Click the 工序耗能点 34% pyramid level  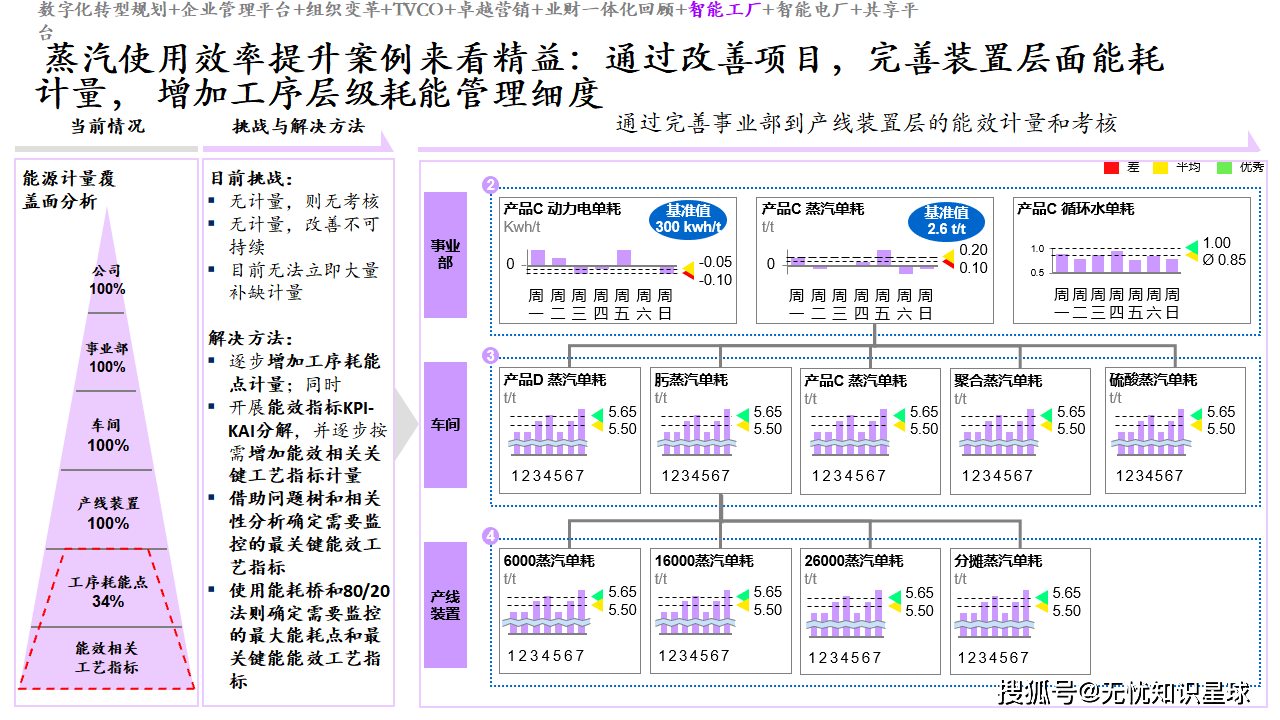point(108,591)
